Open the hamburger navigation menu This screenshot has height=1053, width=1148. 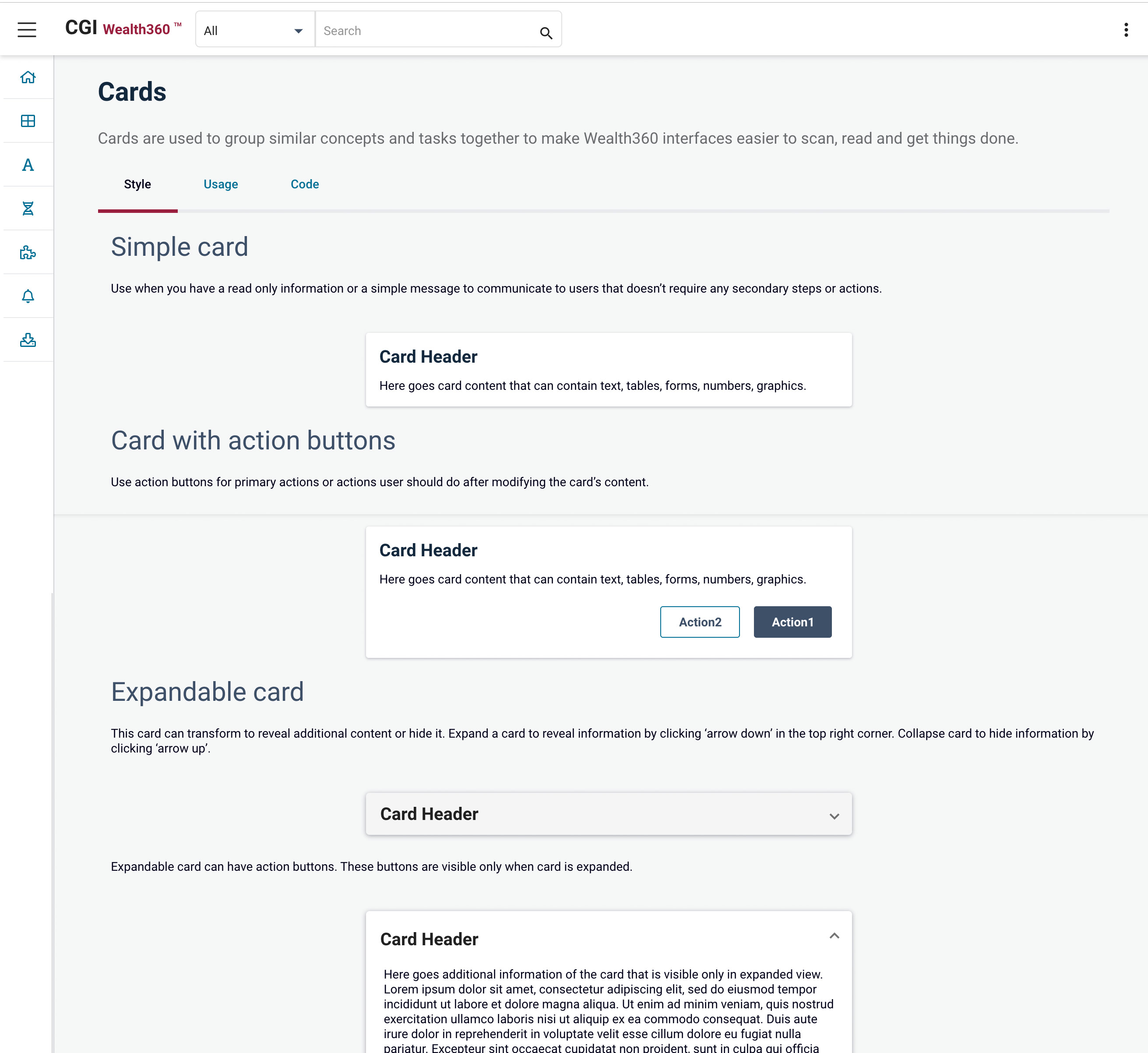[27, 30]
